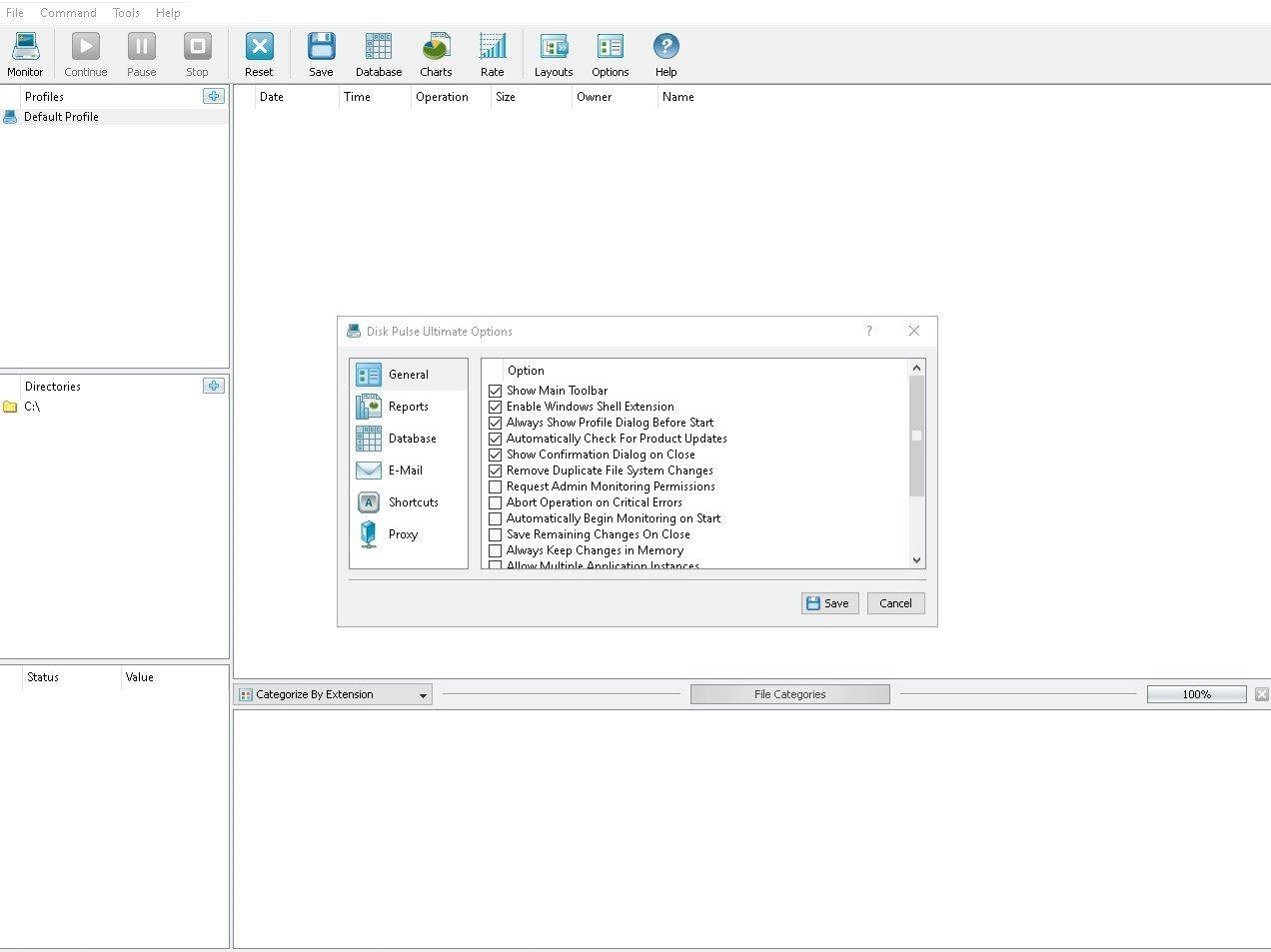Click the Status column header
This screenshot has width=1271, height=952.
click(x=71, y=677)
